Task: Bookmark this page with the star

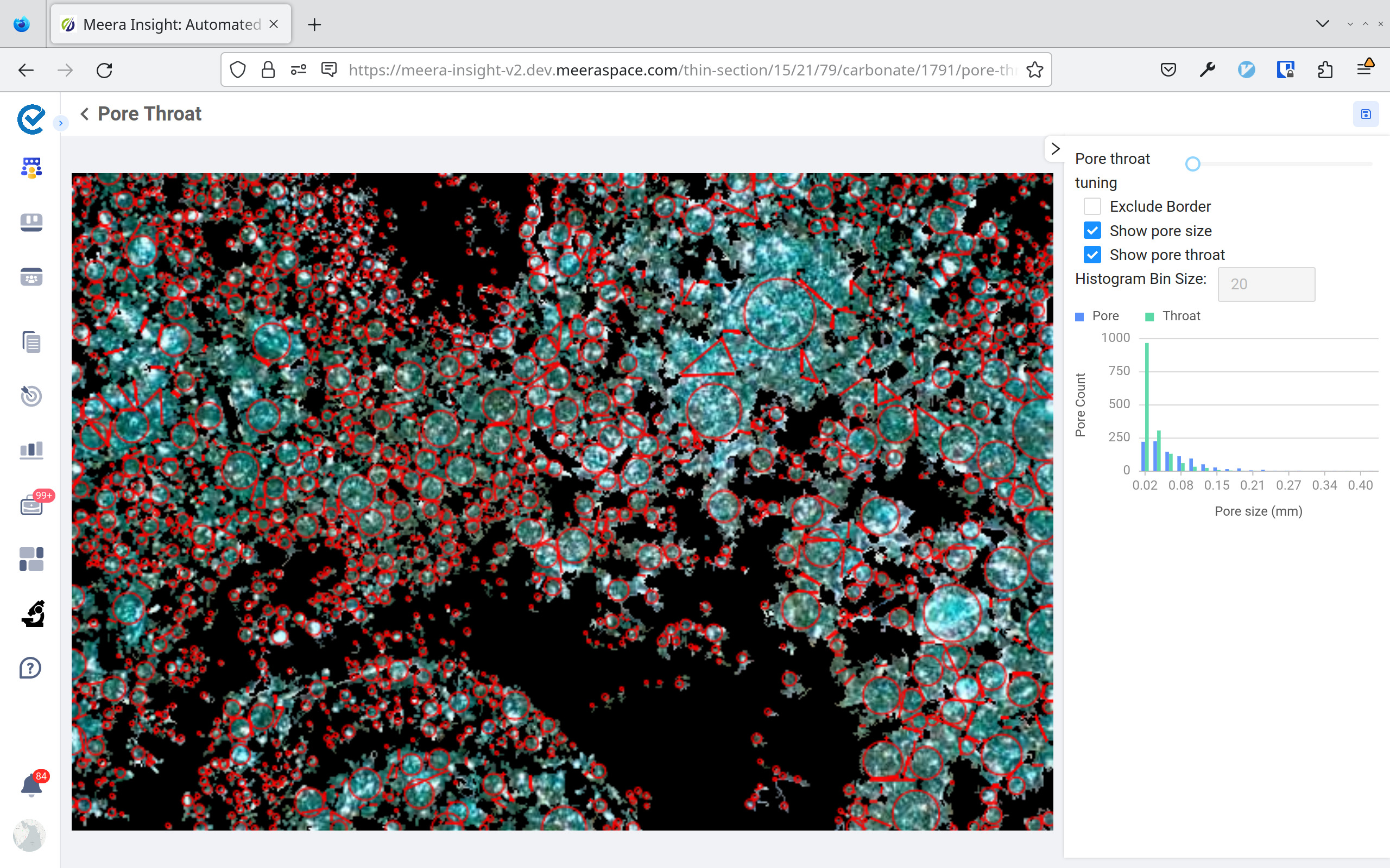Action: (x=1034, y=70)
